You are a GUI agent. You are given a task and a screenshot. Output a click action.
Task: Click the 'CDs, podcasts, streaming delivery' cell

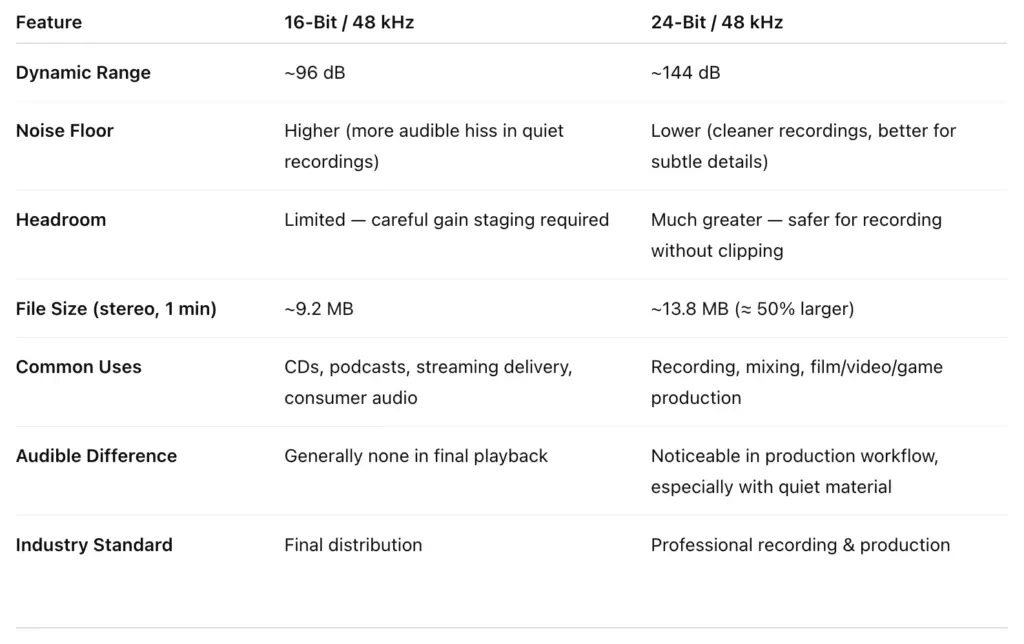[x=428, y=382]
